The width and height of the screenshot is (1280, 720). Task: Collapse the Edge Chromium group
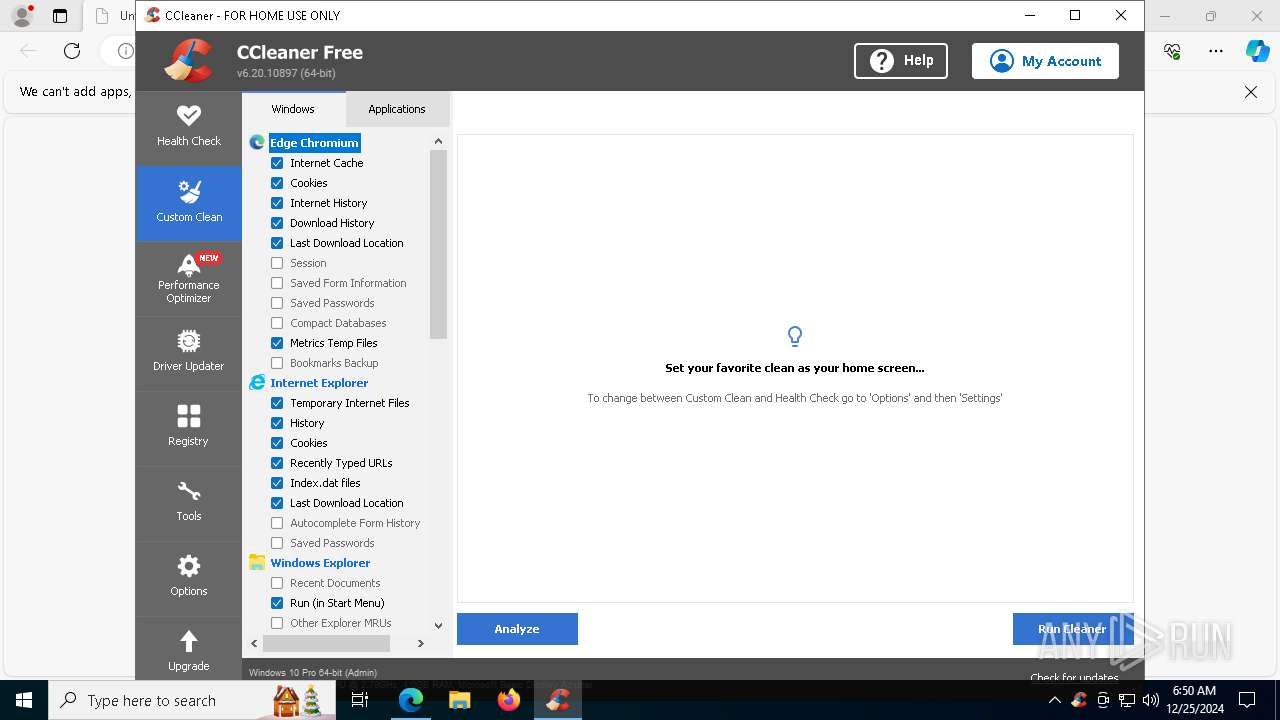314,143
